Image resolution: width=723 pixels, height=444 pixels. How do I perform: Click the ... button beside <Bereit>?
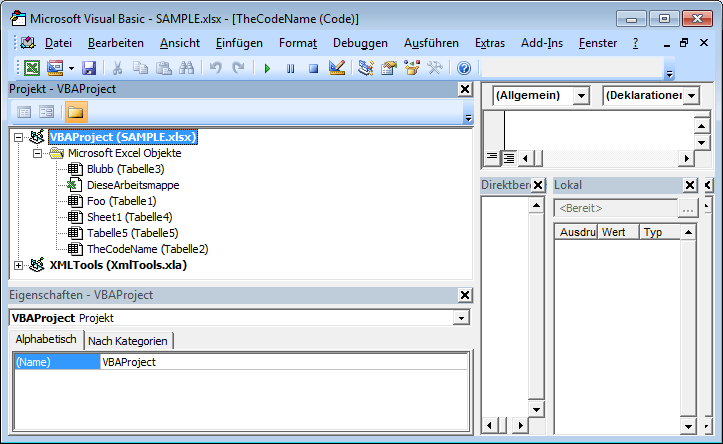pyautogui.click(x=687, y=208)
